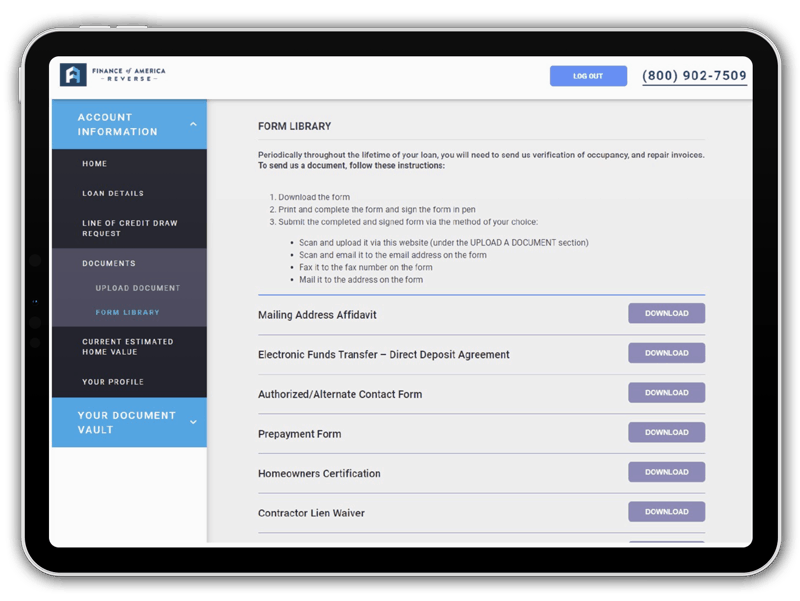Click the Authorized/Alternate Contact Form label
Image resolution: width=800 pixels, height=601 pixels.
click(x=340, y=394)
